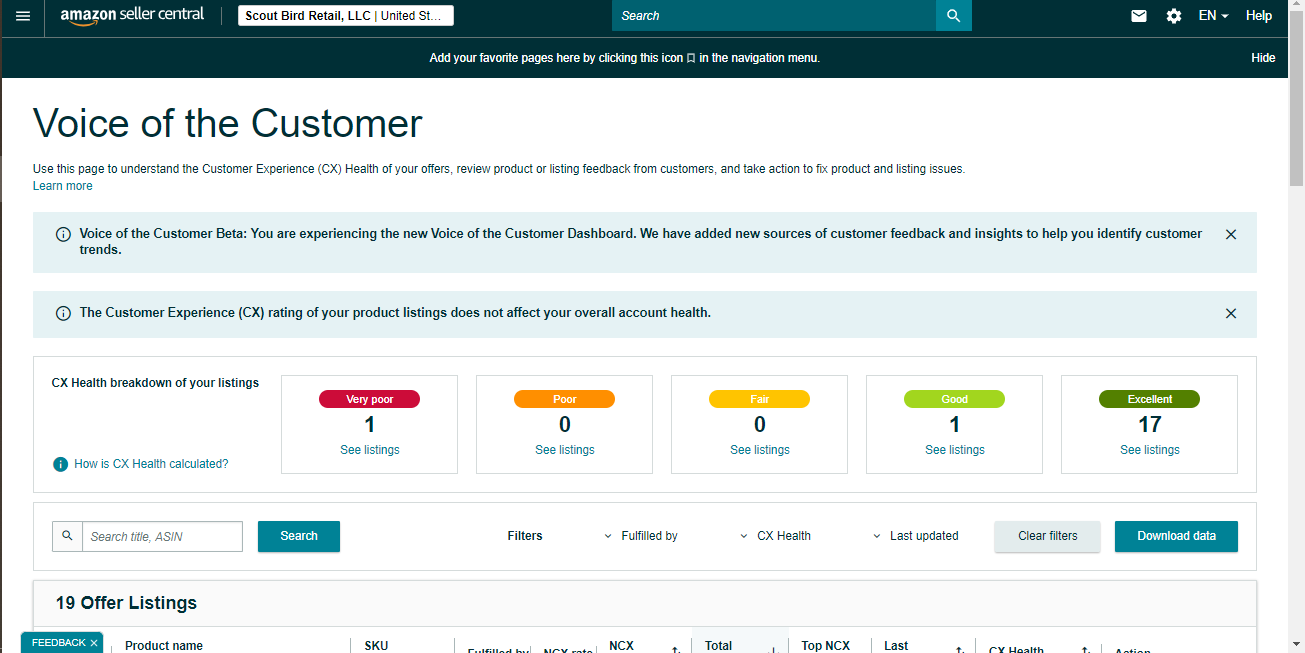
Task: Open the Learn more link
Action: pos(63,186)
